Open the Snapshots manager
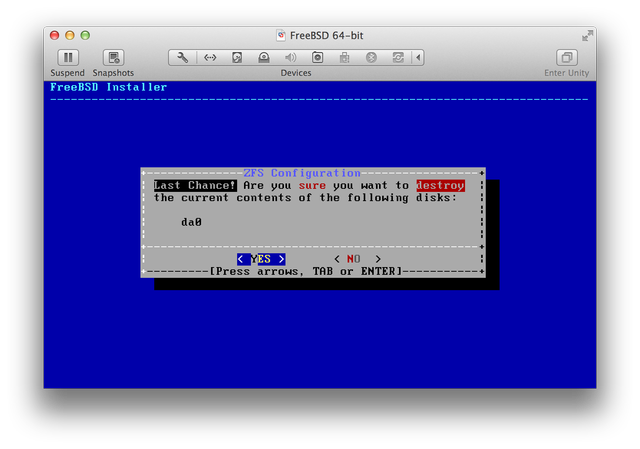This screenshot has height=449, width=640. pyautogui.click(x=113, y=58)
